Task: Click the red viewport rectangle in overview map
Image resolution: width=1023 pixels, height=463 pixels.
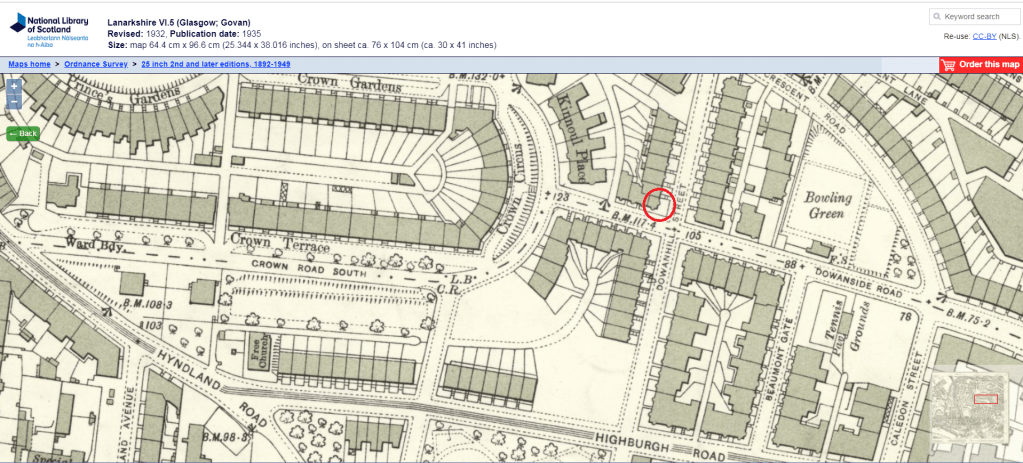Action: click(985, 398)
